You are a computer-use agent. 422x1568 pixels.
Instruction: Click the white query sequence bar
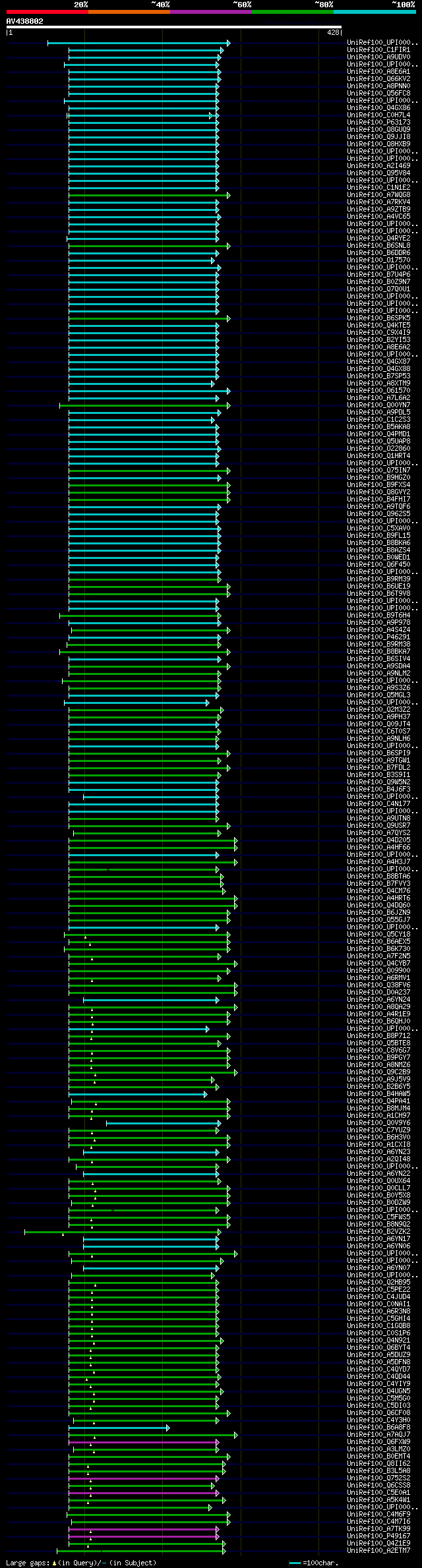point(173,27)
